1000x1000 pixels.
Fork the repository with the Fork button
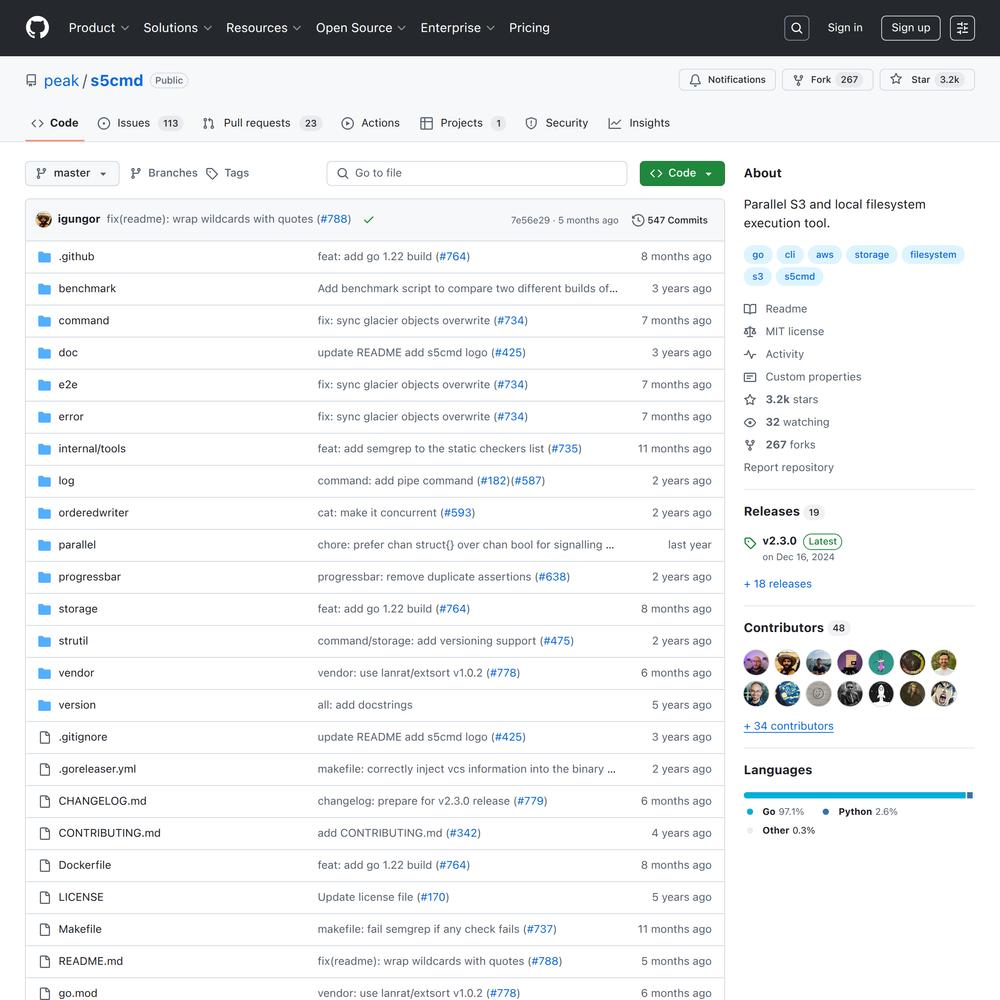click(x=827, y=80)
